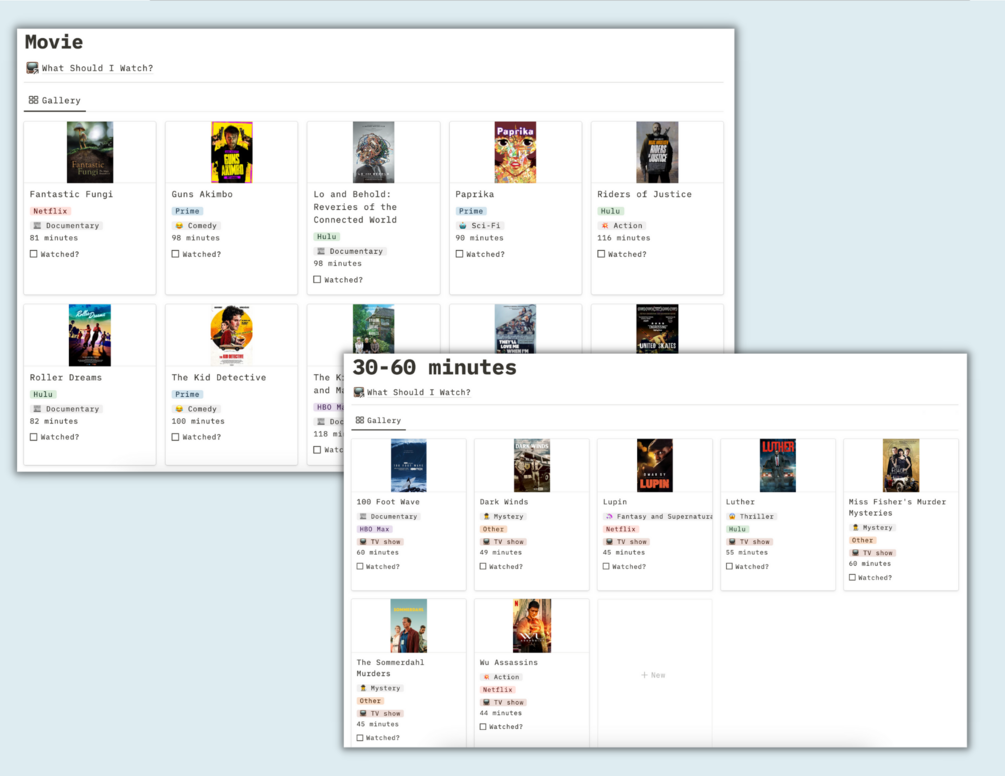
Task: Add a new card with the New button
Action: [x=654, y=675]
